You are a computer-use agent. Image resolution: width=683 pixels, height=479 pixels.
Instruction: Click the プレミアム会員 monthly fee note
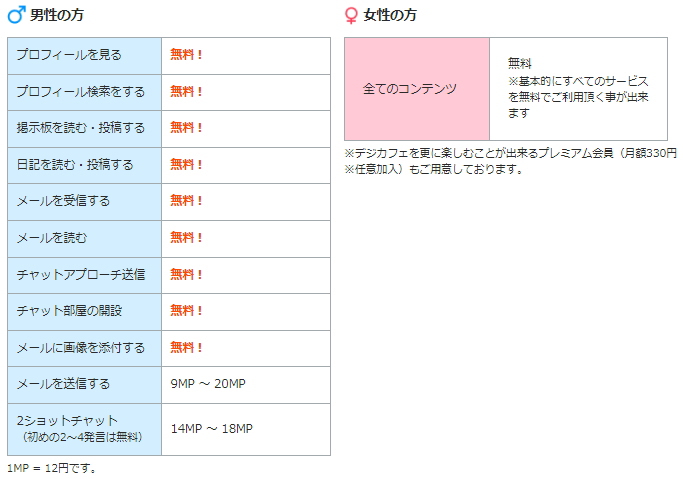point(511,161)
